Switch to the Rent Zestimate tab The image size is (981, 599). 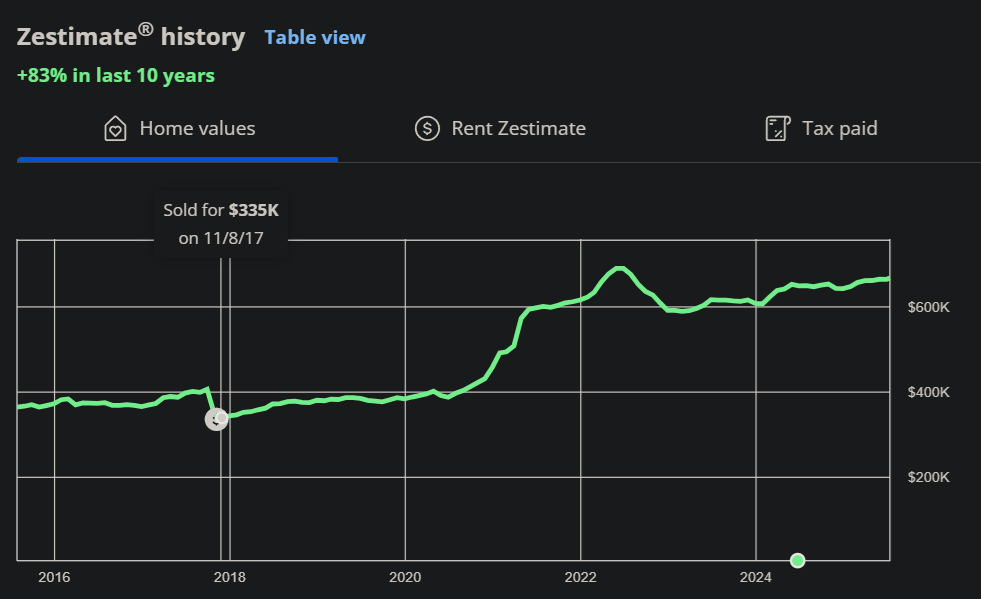coord(500,129)
